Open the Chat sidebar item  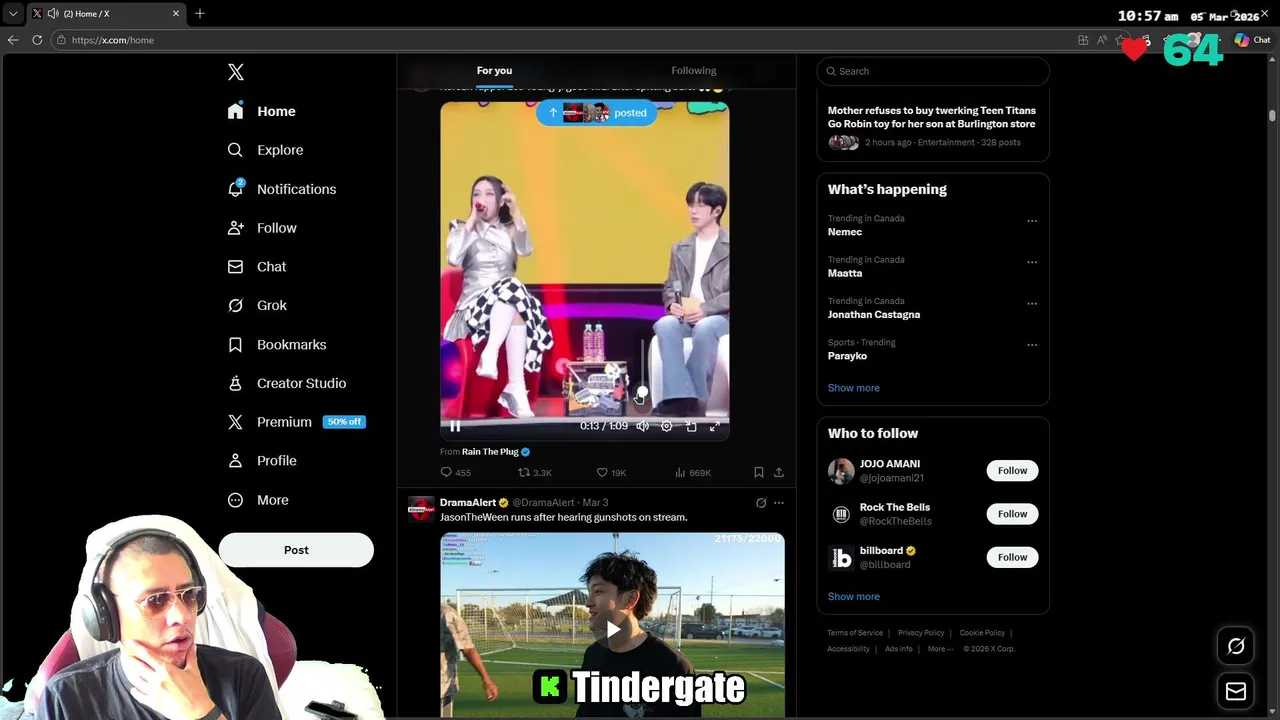[x=258, y=267]
